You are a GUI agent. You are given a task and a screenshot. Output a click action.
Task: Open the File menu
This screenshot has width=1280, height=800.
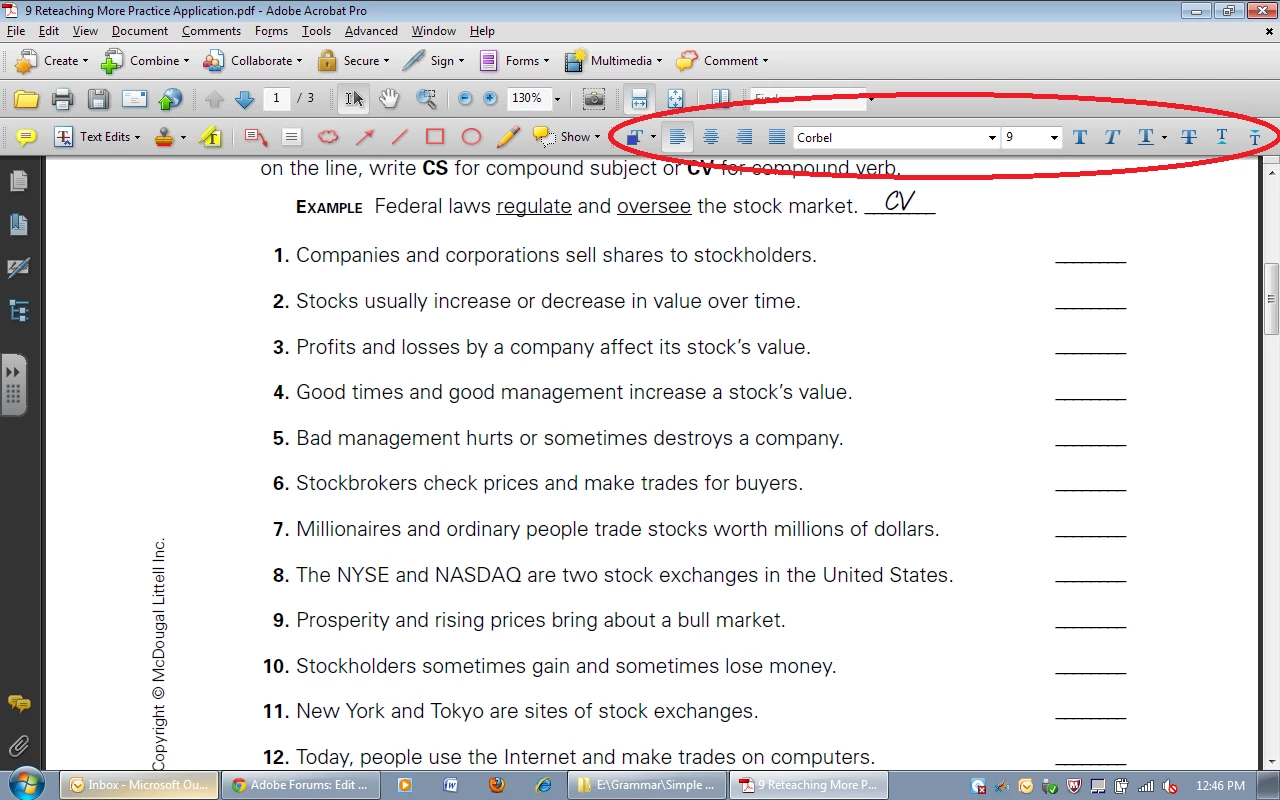[x=16, y=31]
